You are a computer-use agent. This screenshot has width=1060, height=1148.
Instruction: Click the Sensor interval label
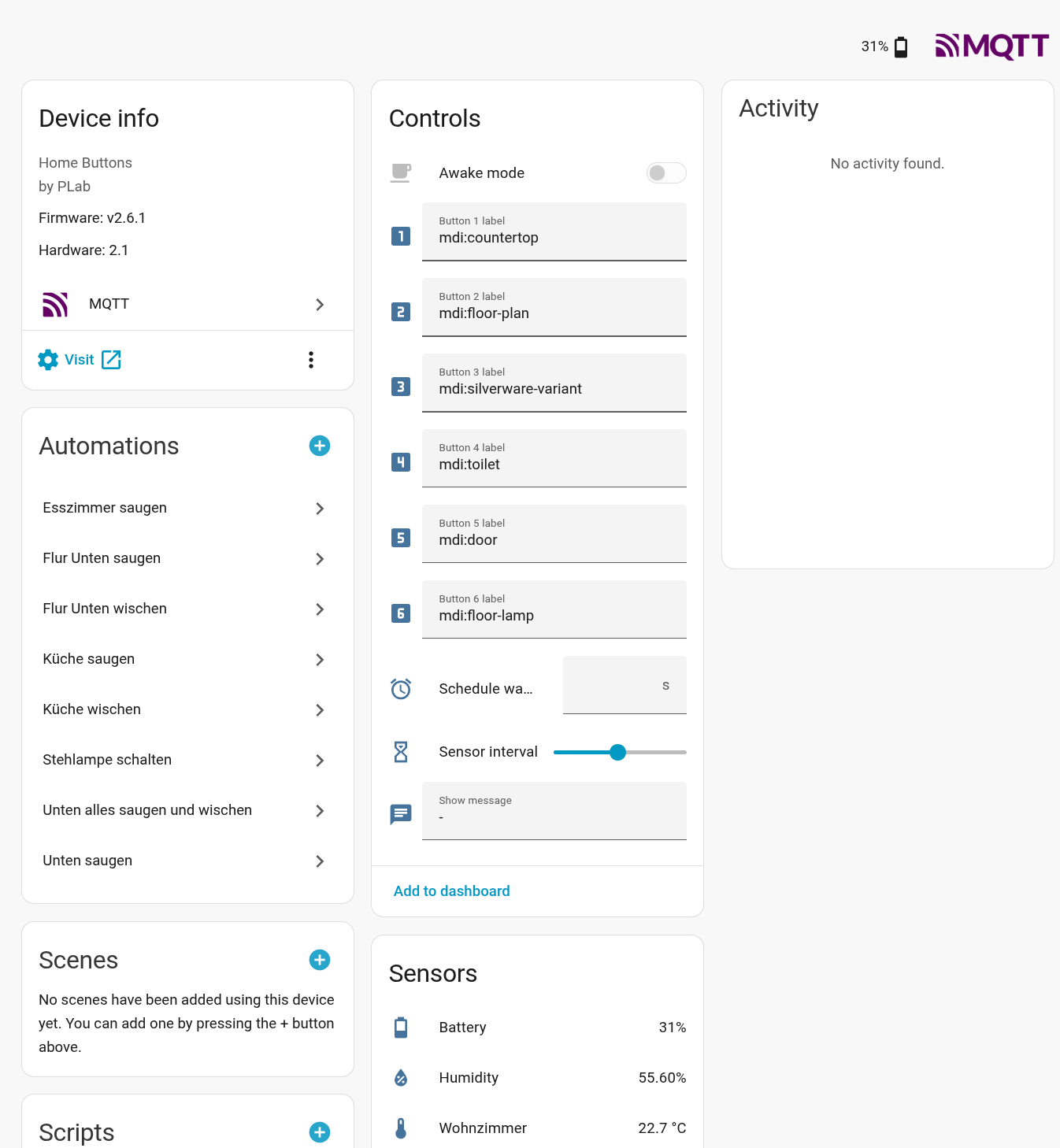point(488,752)
